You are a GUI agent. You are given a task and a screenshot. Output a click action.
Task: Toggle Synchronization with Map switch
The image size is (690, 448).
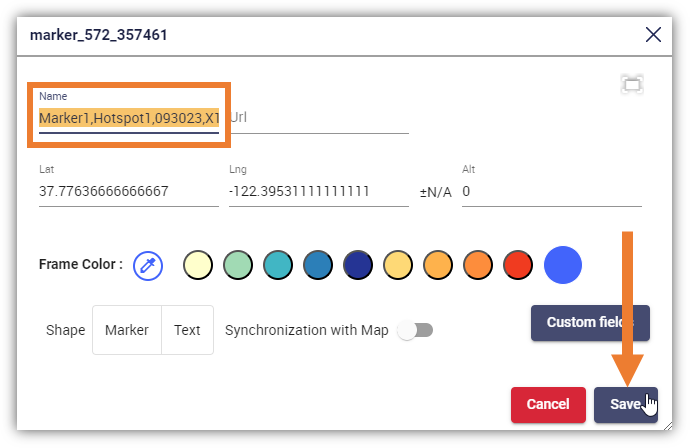415,330
